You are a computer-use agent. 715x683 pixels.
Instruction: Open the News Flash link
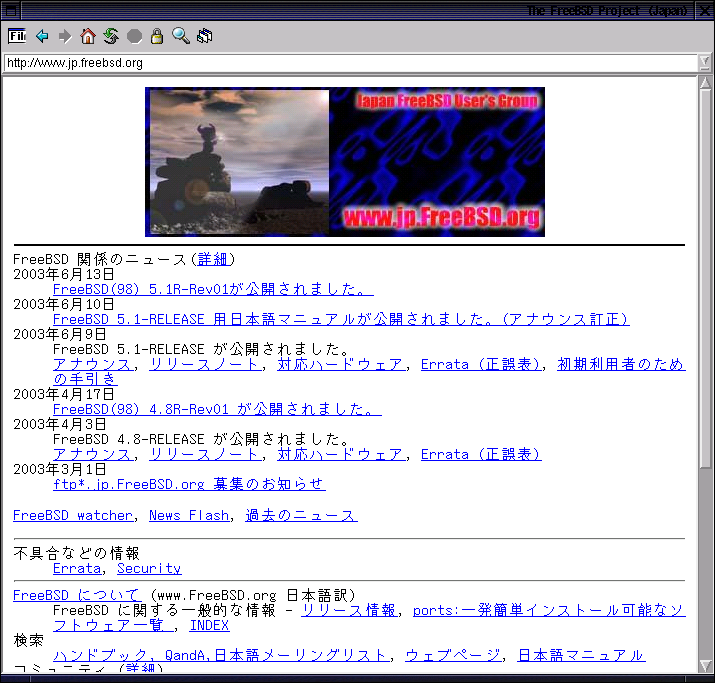[190, 516]
